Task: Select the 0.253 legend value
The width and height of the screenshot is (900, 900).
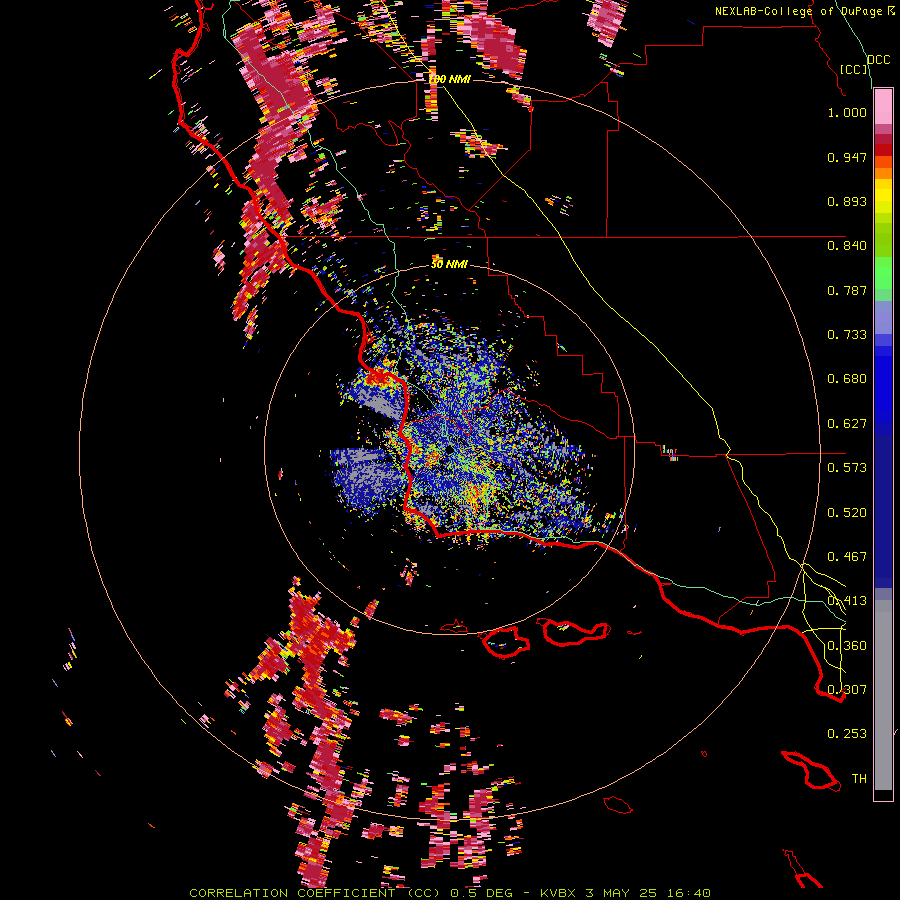Action: (847, 734)
